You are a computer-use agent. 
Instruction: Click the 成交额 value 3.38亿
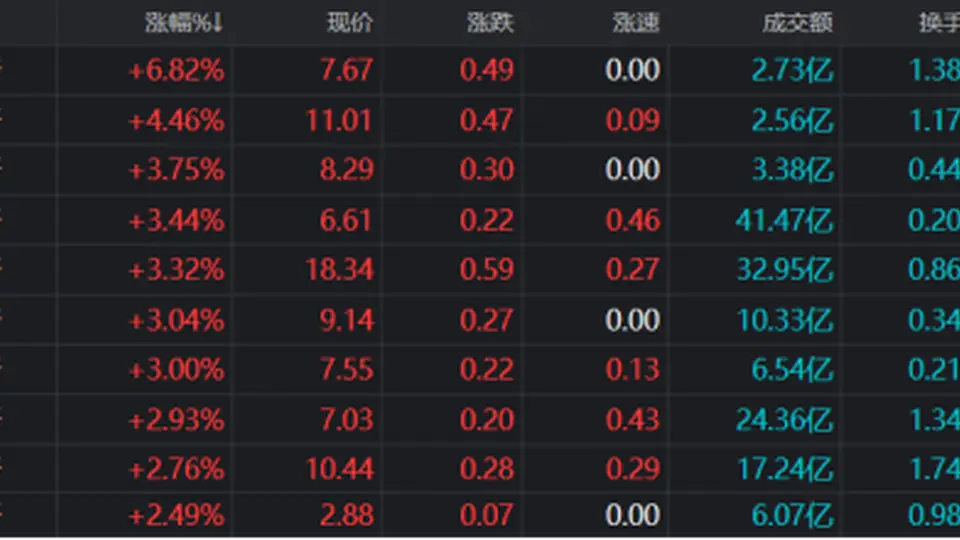click(792, 169)
